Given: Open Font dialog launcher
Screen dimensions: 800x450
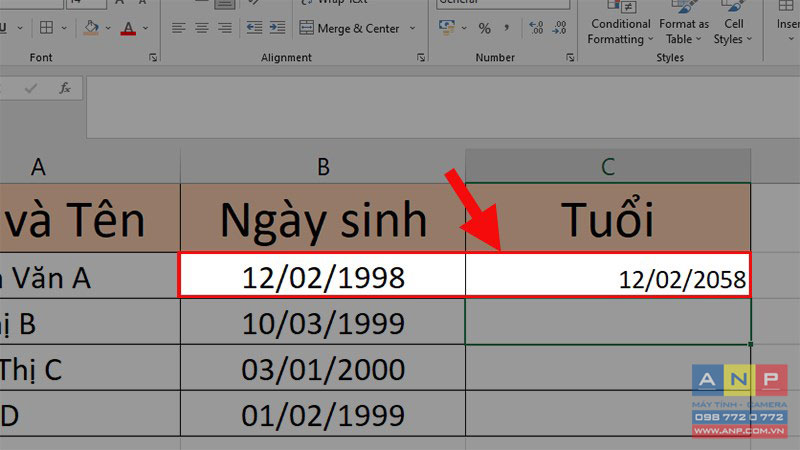Looking at the screenshot, I should (153, 58).
